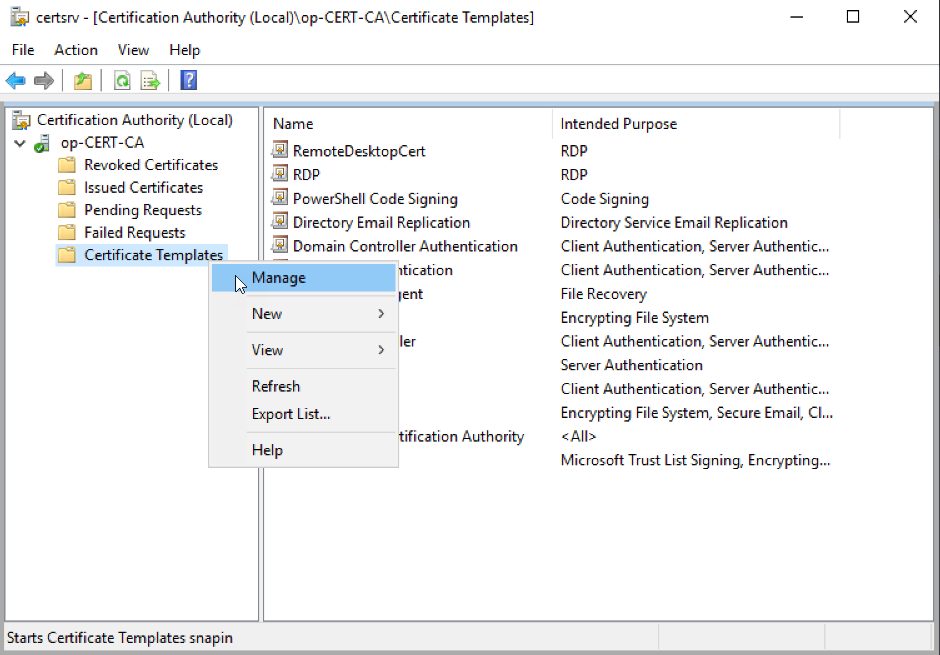Click Directory Service Email Replication purpose cell
Image resolution: width=940 pixels, height=655 pixels.
[674, 222]
